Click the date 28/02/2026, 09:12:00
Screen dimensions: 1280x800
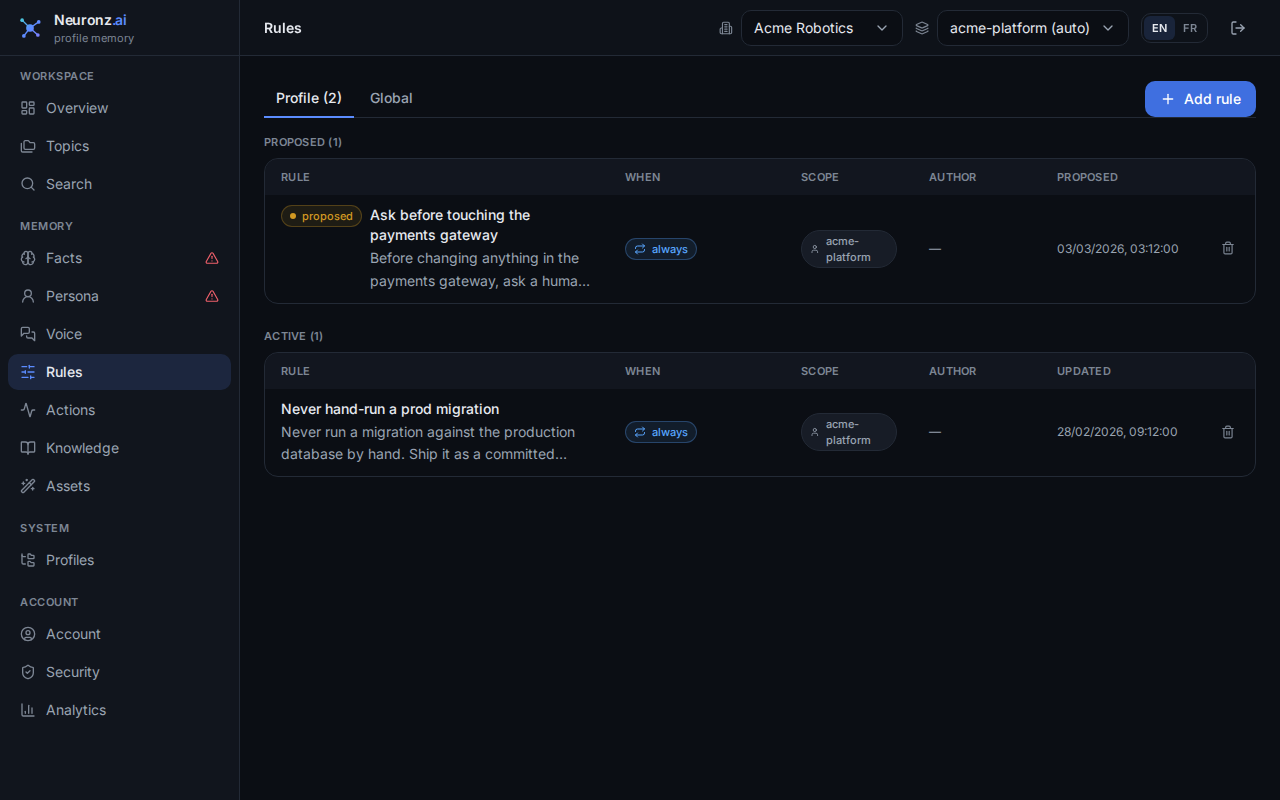click(x=1117, y=432)
